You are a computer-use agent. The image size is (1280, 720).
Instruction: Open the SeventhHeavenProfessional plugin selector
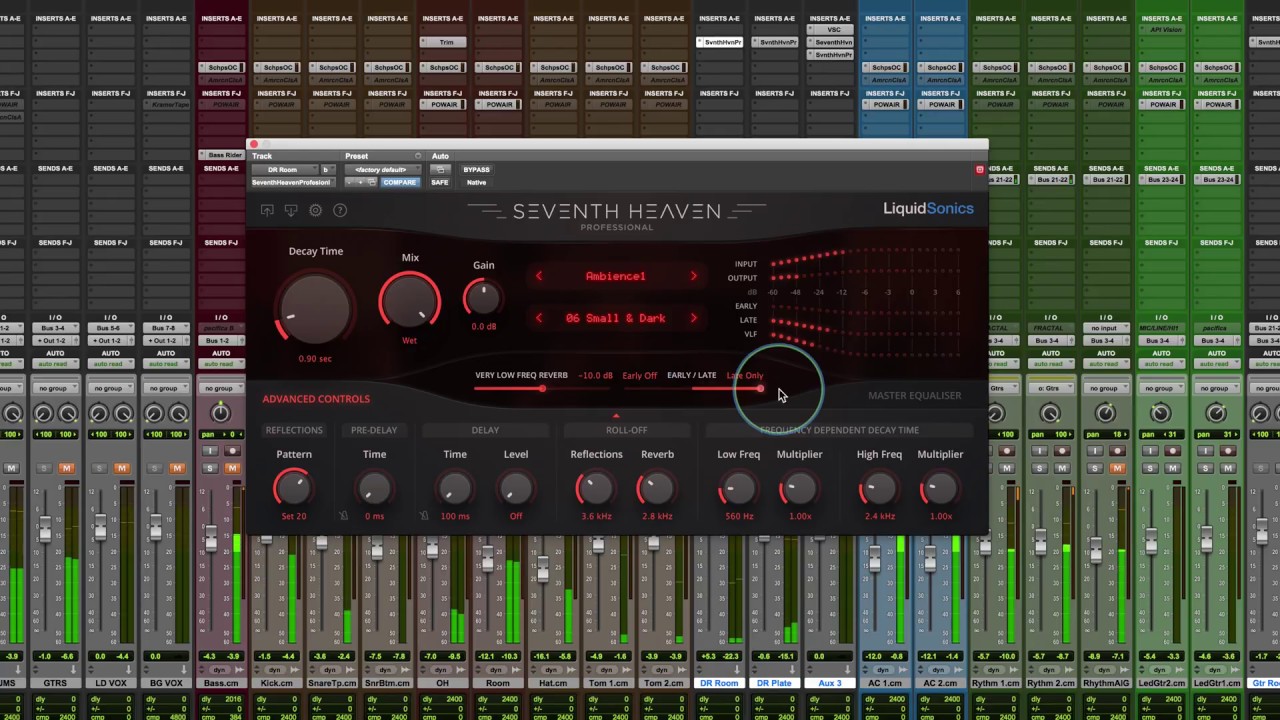coord(292,182)
